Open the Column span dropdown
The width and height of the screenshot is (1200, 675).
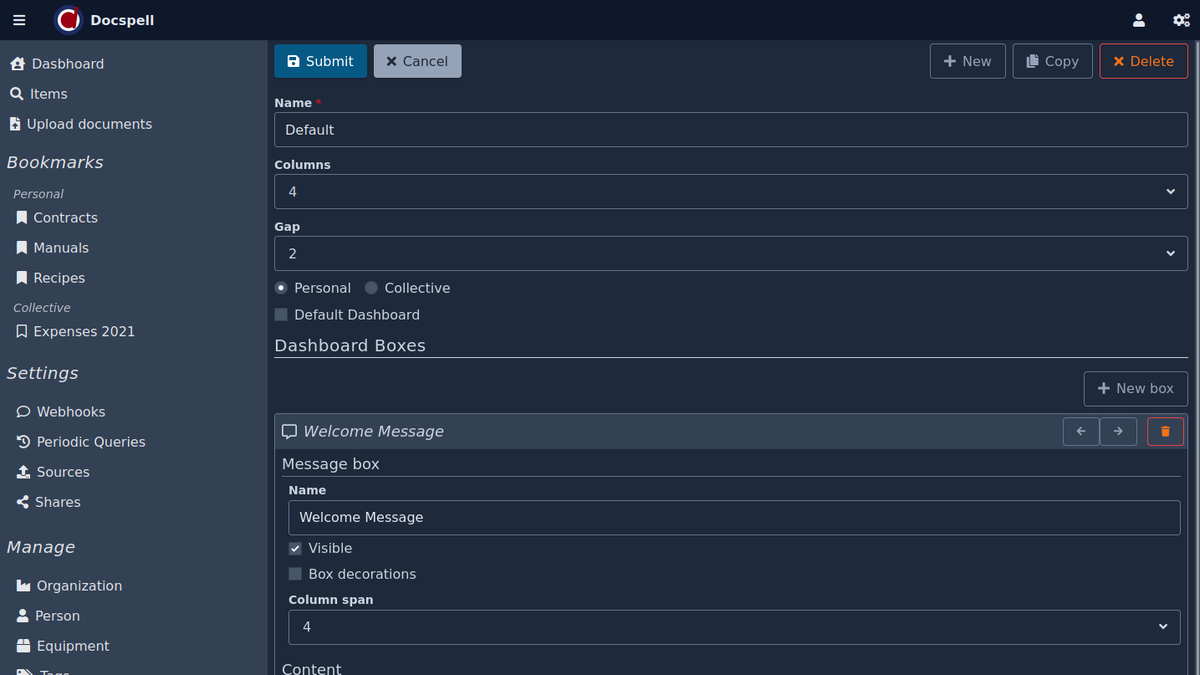[733, 627]
